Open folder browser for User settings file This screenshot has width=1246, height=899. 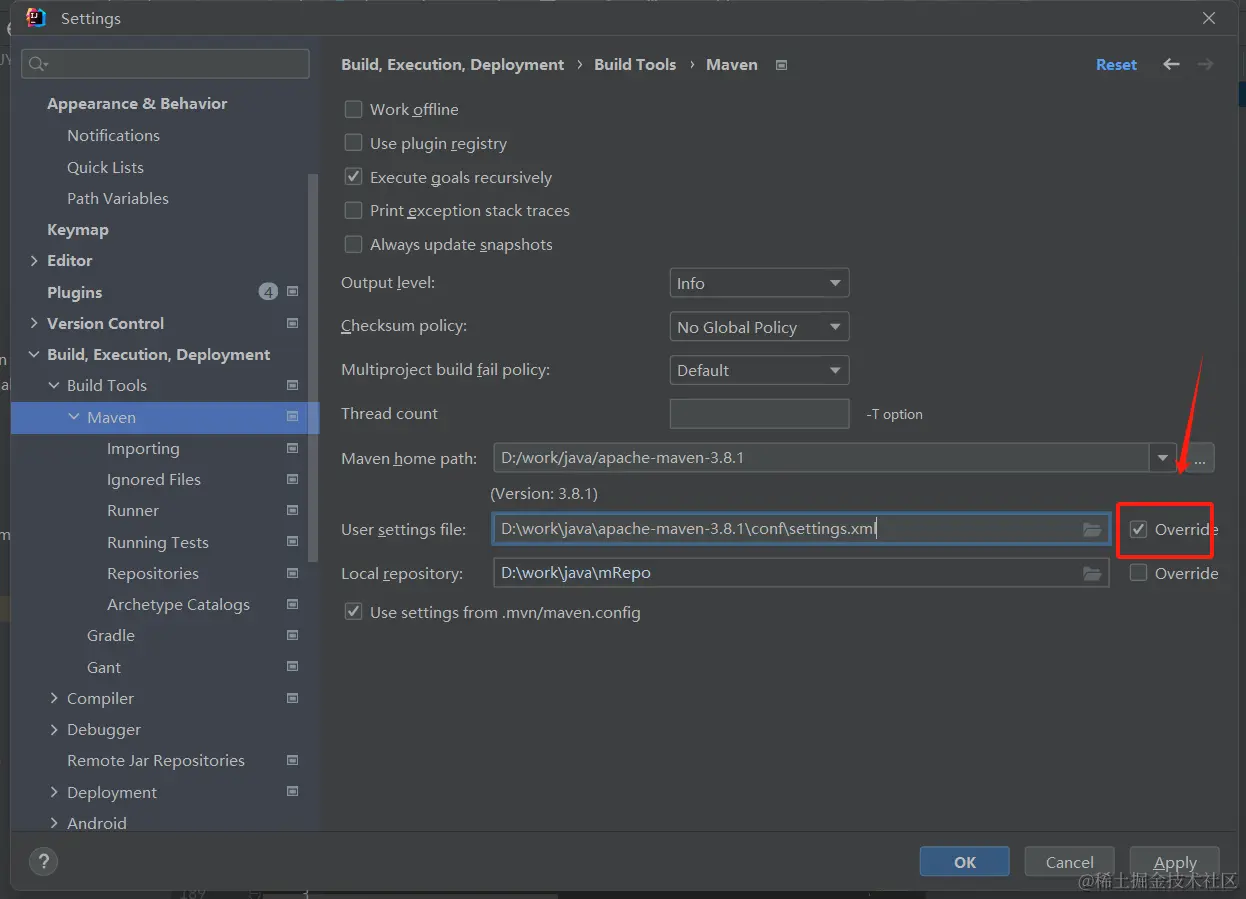[x=1092, y=530]
